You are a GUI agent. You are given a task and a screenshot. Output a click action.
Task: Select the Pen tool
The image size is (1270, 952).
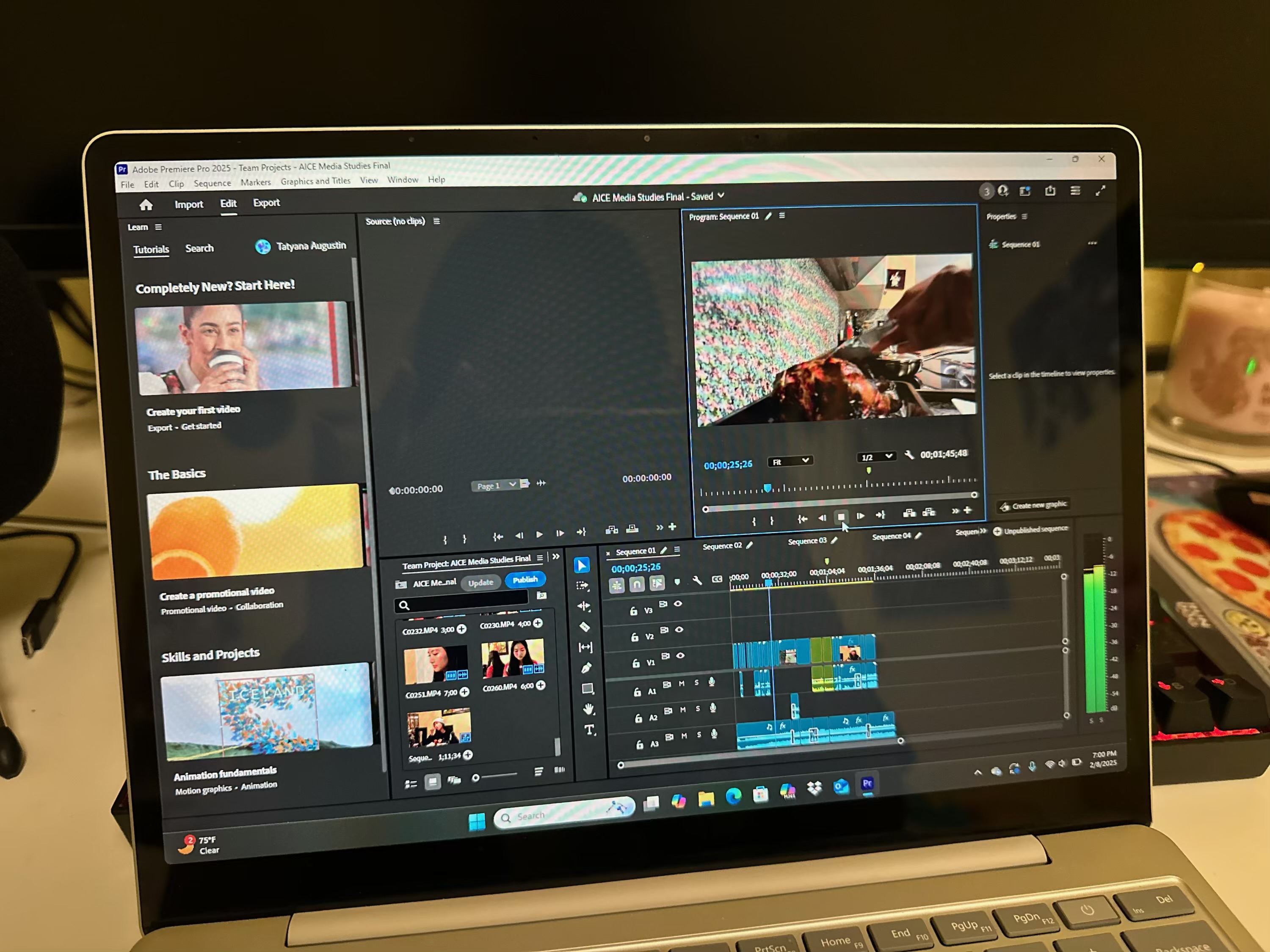pyautogui.click(x=586, y=667)
